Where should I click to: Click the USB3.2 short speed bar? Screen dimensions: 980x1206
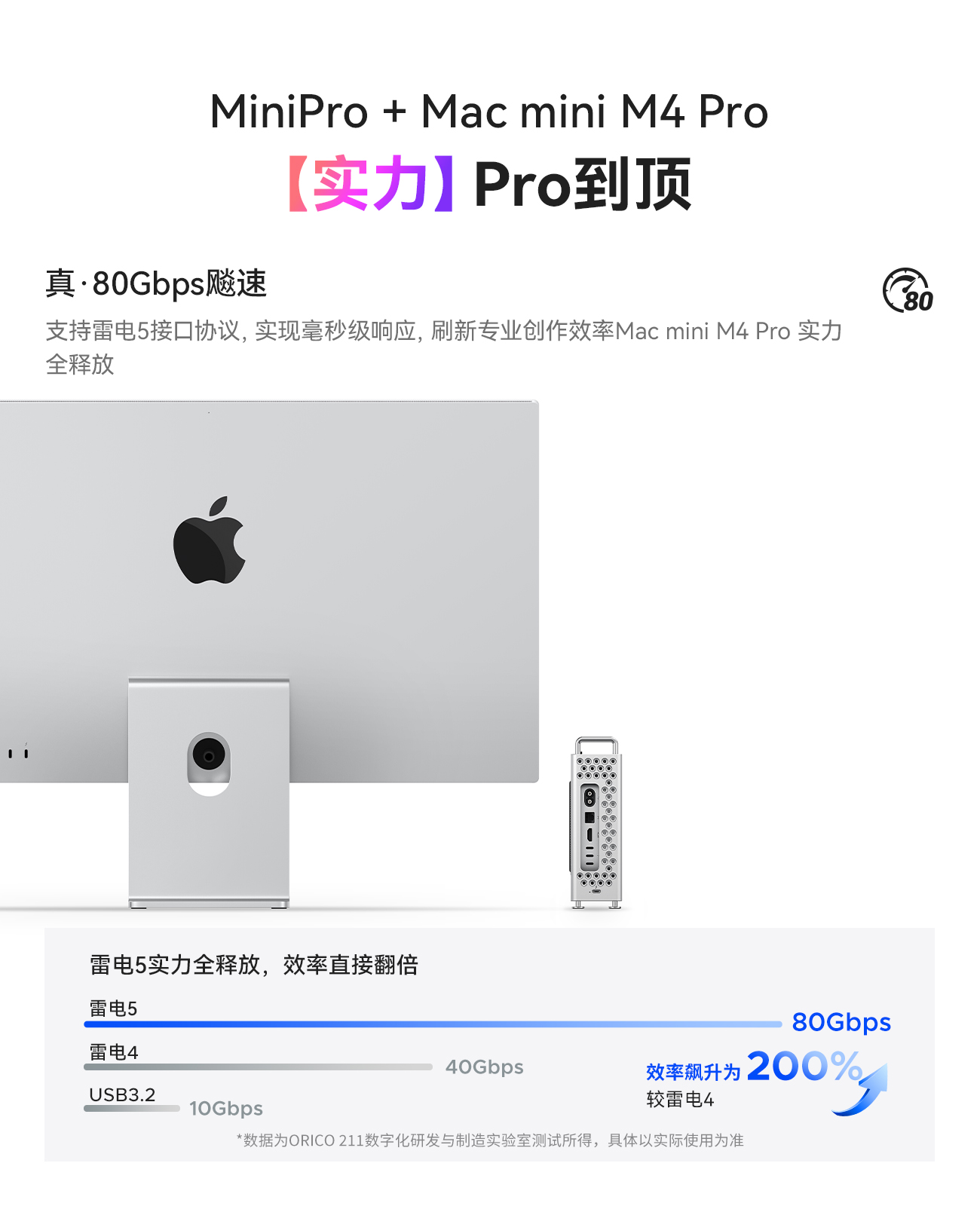pos(132,1108)
